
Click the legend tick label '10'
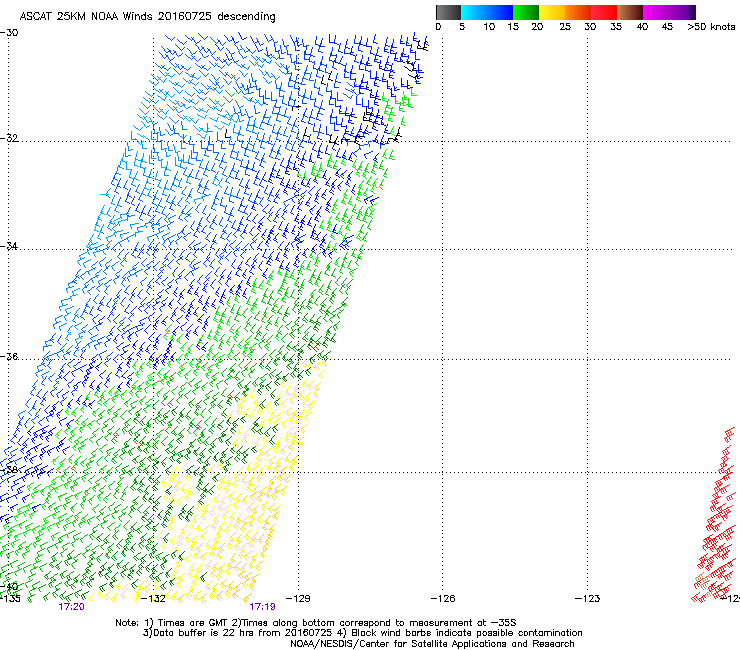[x=489, y=27]
